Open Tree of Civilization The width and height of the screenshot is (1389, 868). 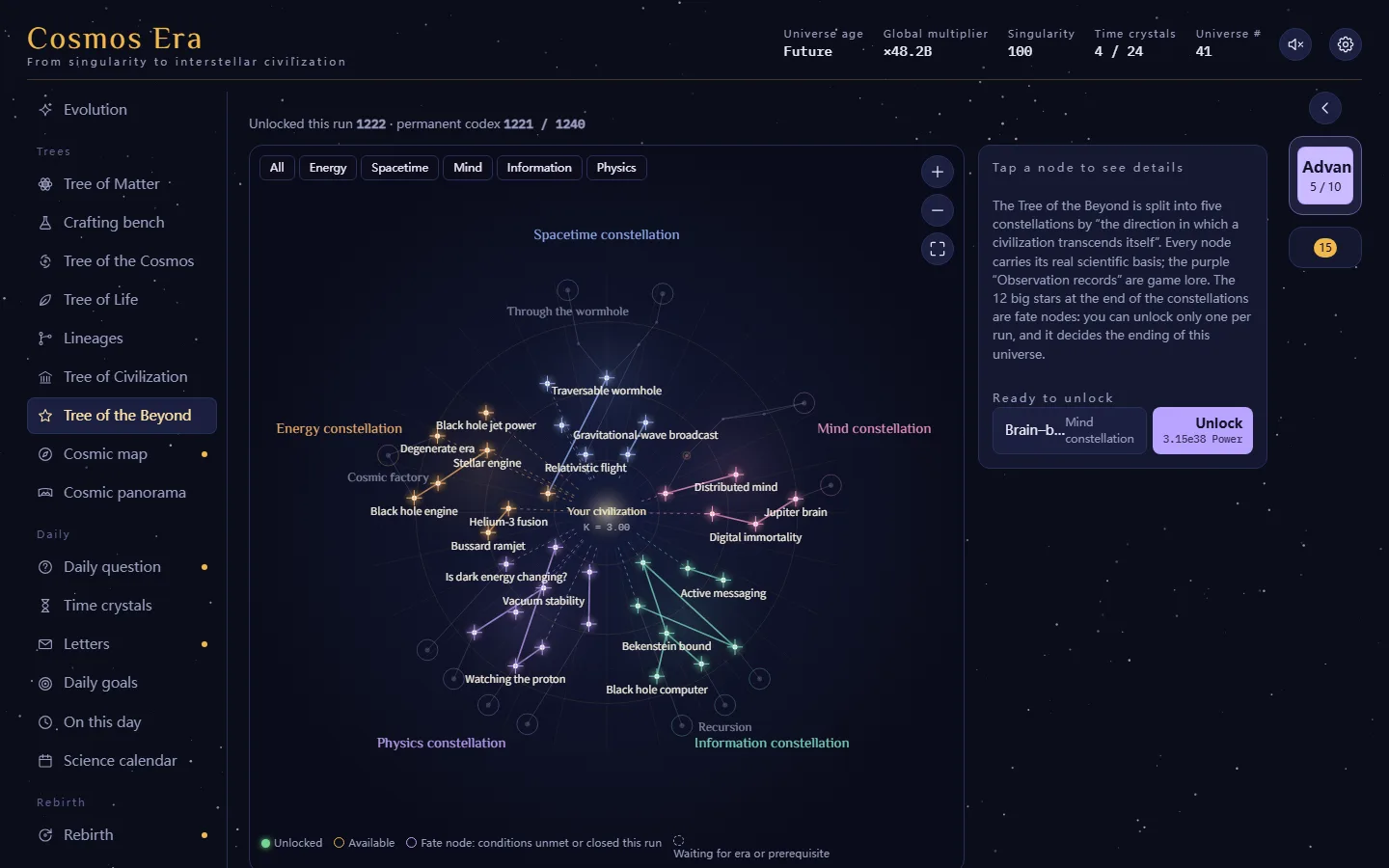[x=122, y=377]
